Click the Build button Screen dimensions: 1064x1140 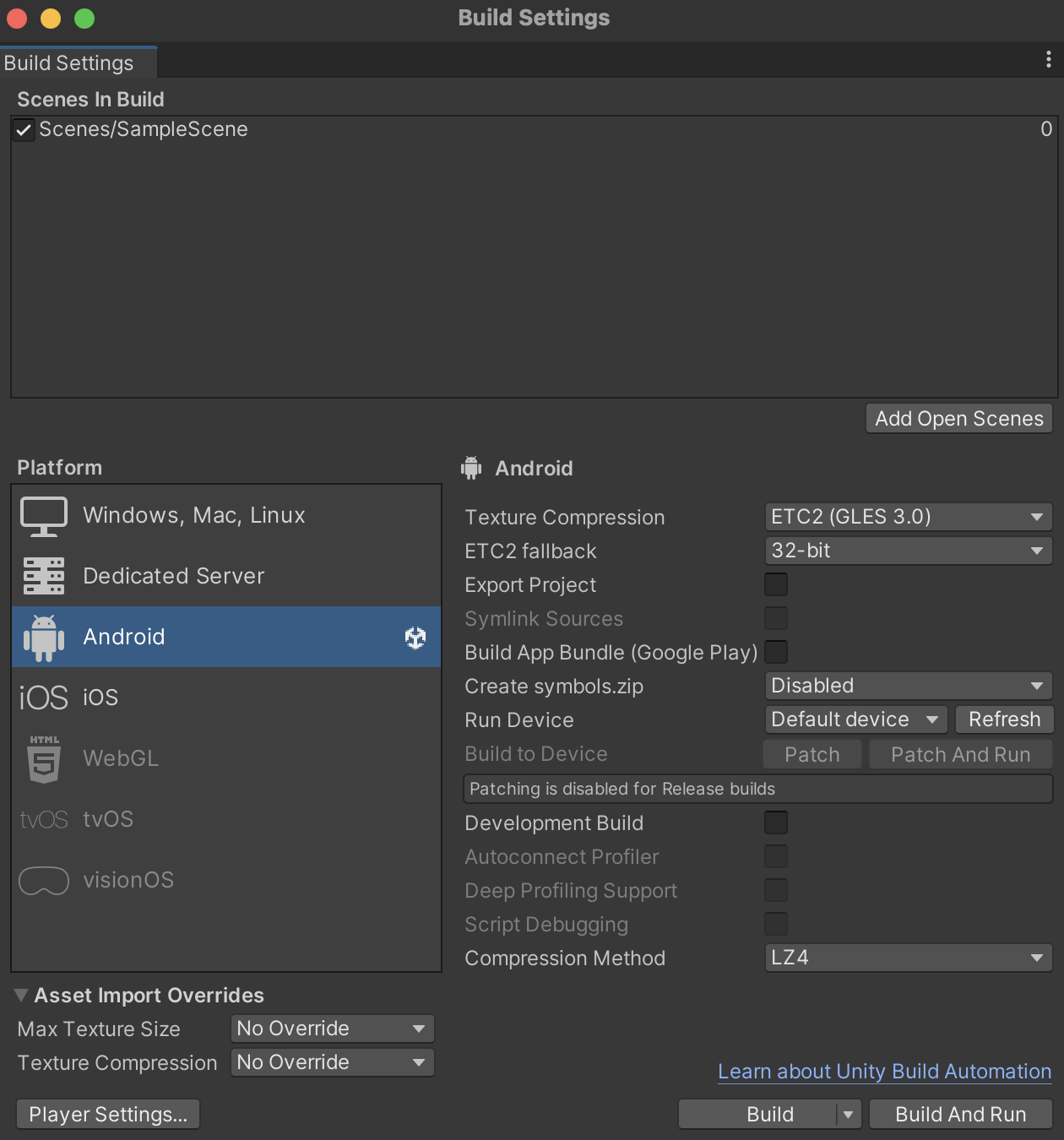coord(758,1115)
